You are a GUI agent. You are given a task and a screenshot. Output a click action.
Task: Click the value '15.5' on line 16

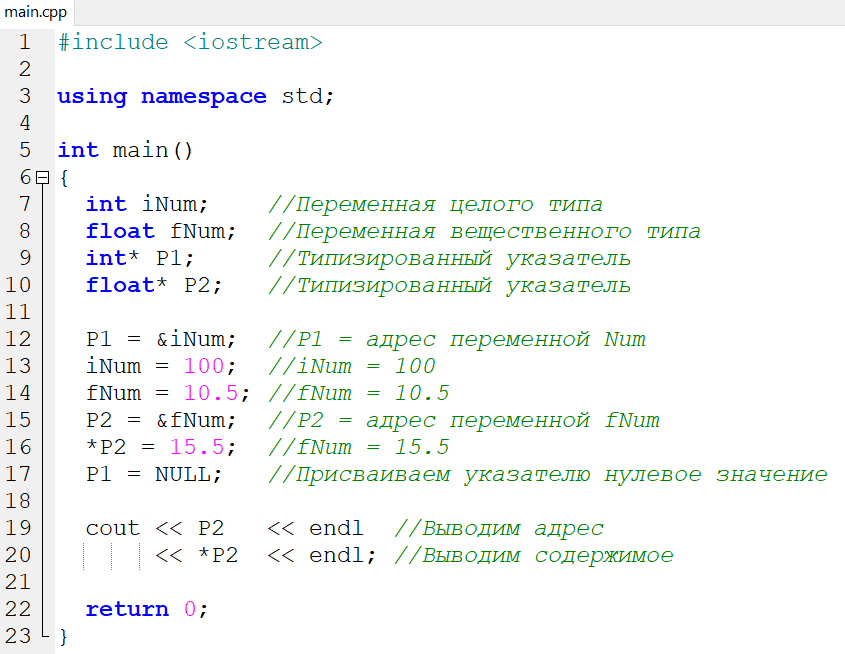pos(197,447)
